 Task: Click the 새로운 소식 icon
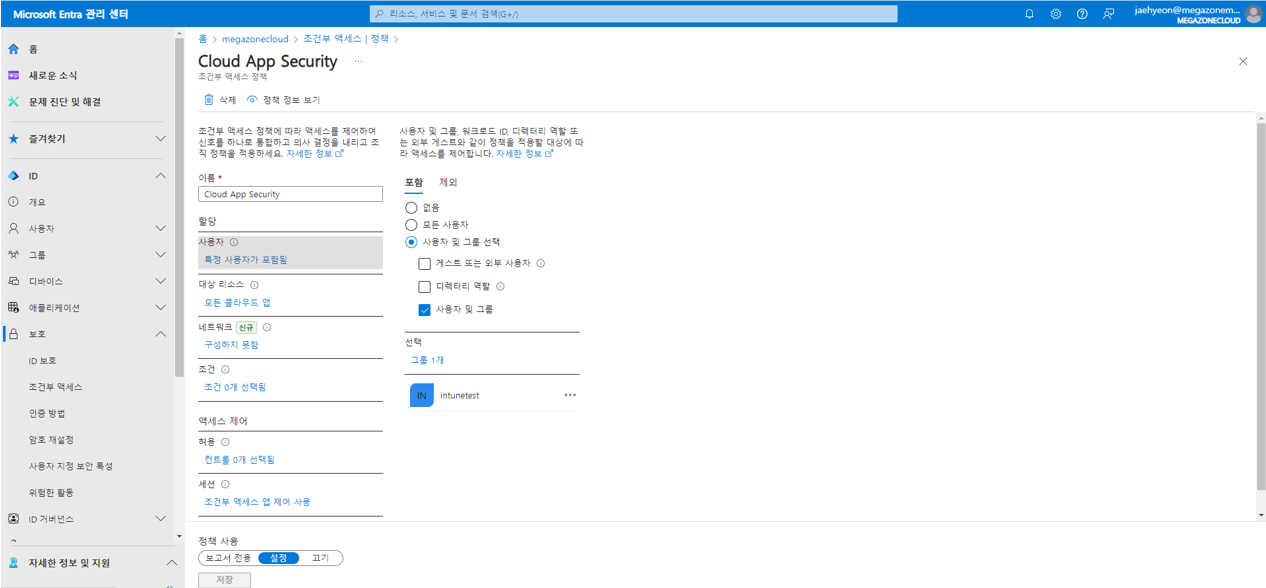point(13,75)
